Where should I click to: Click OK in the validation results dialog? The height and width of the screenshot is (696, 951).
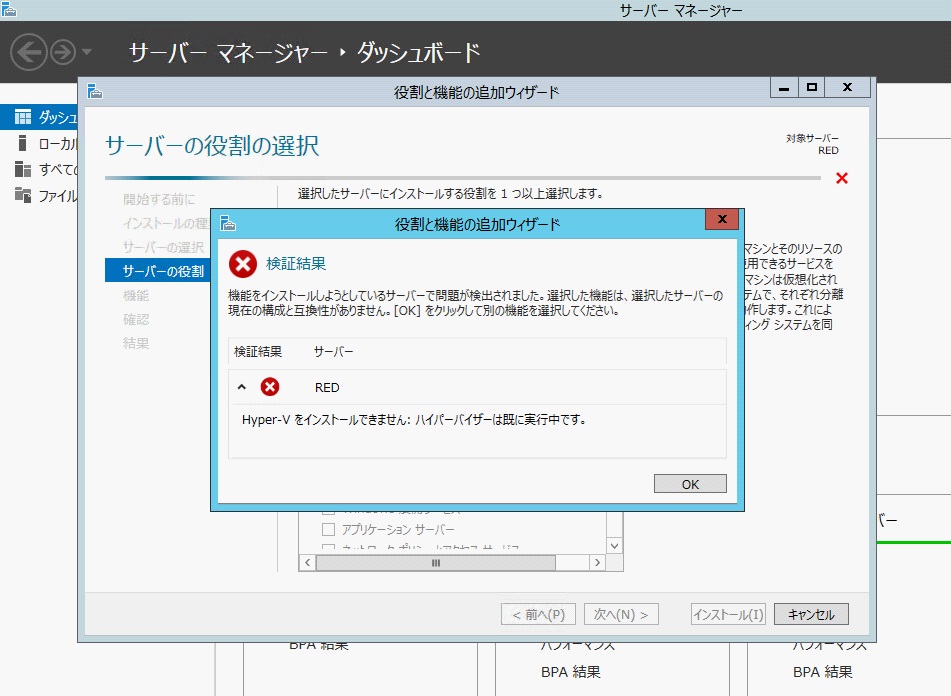[x=690, y=484]
